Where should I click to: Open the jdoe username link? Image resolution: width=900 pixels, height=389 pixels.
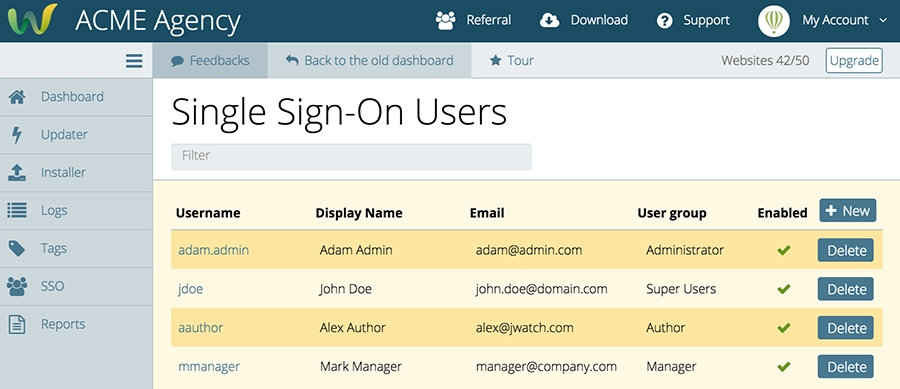pyautogui.click(x=191, y=289)
